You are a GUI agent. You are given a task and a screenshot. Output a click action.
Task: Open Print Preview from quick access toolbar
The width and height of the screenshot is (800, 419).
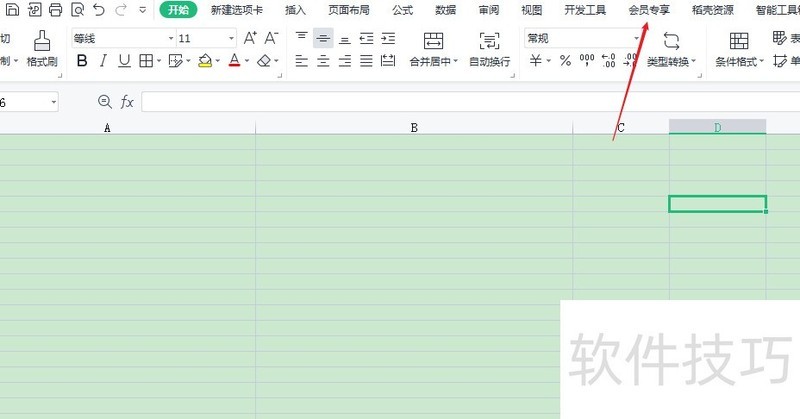[78, 10]
